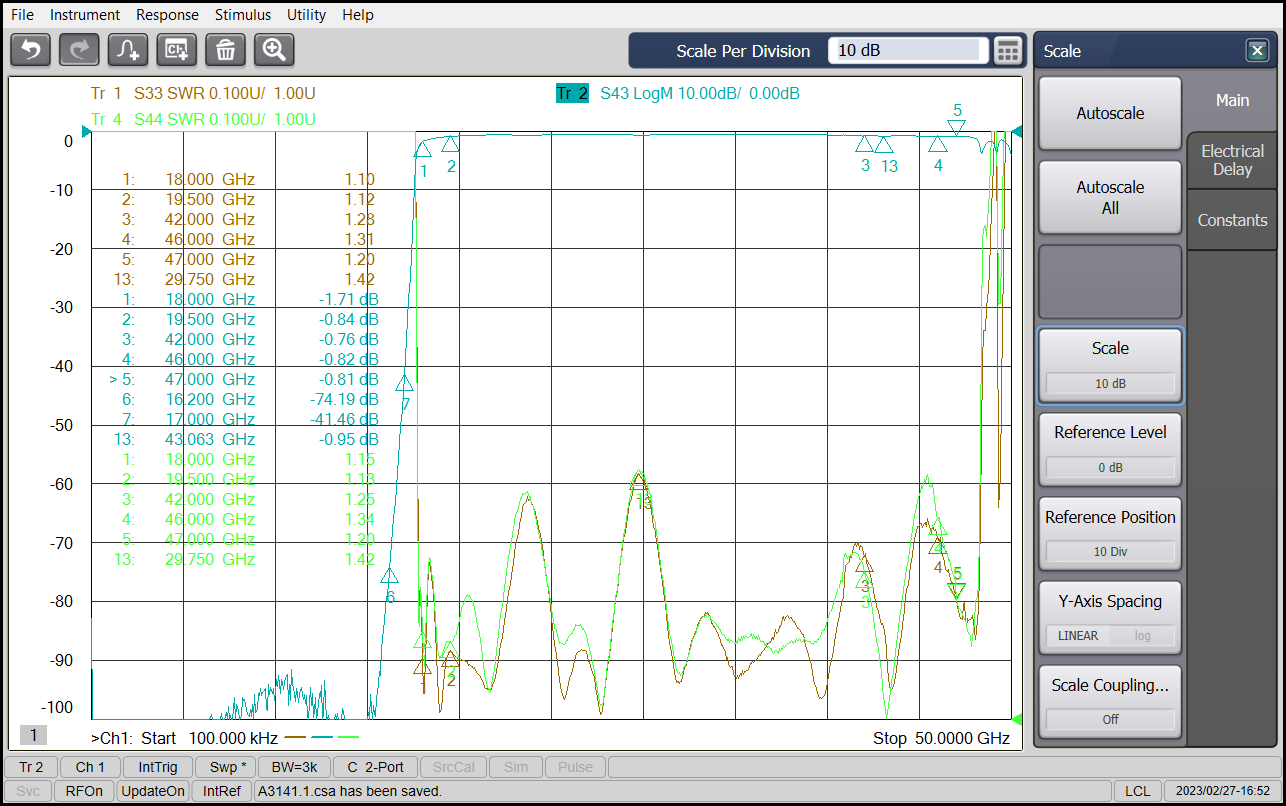Click the BW=3k status button
Screen dimensions: 1286x806
[x=294, y=767]
